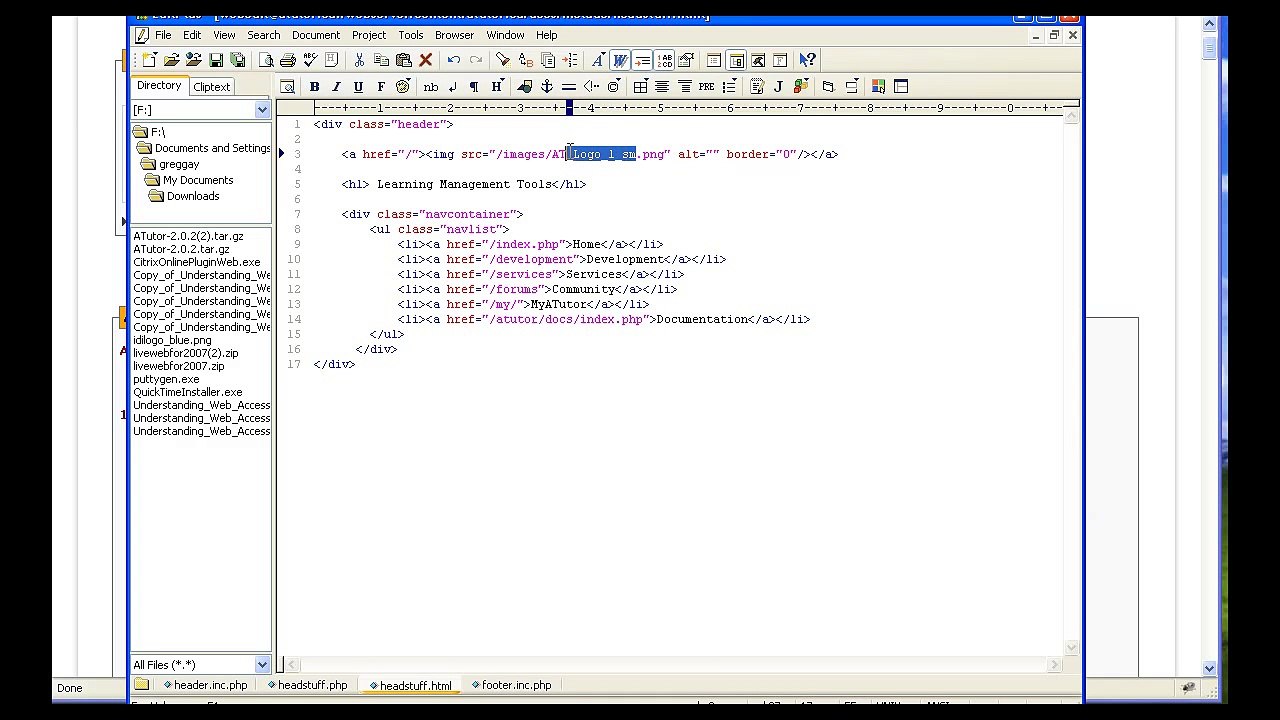
Task: Apply Underline tag from HTML toolbar
Action: [x=358, y=87]
